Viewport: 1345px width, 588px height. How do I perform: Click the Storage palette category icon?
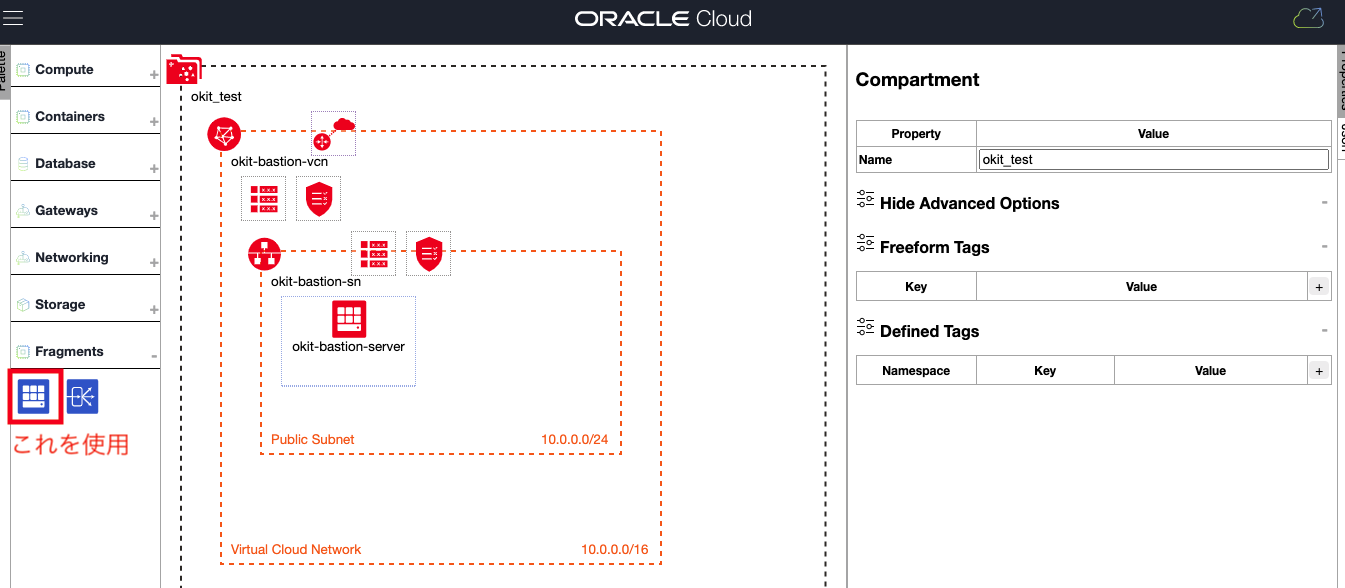tap(24, 305)
